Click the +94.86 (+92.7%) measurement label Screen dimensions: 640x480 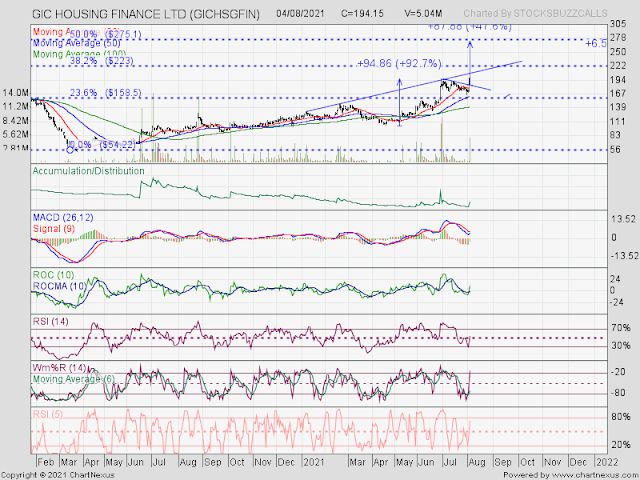399,63
